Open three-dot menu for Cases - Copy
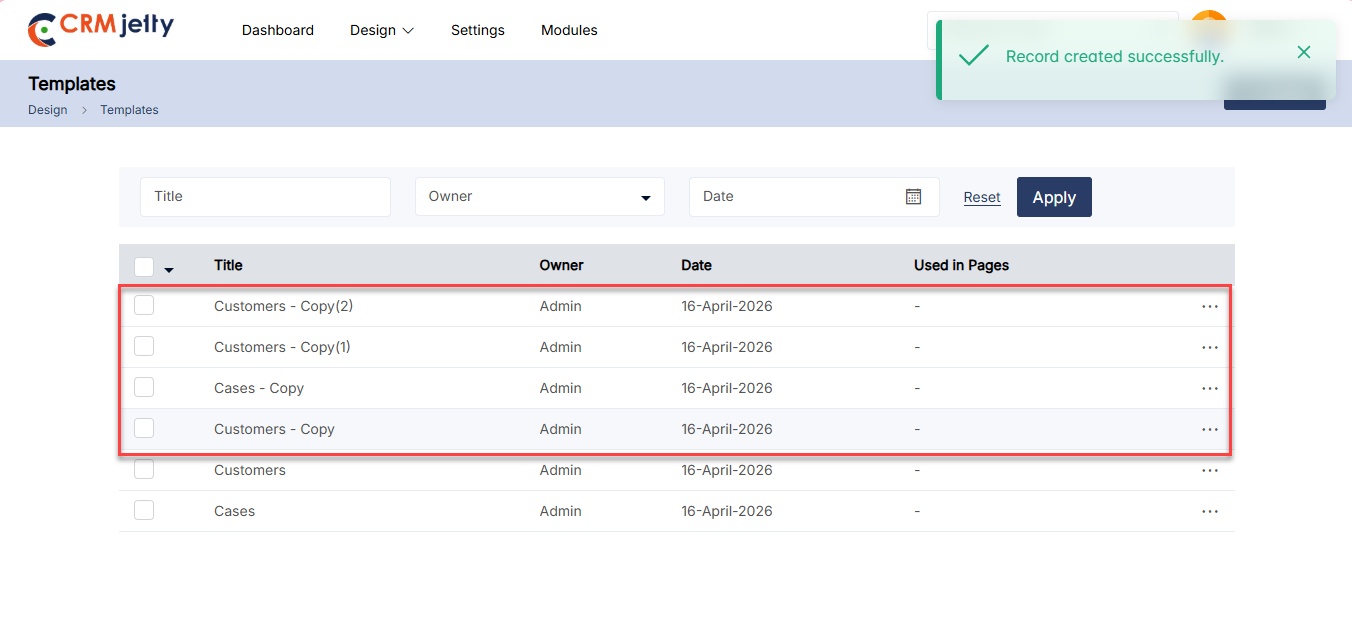Screen dimensions: 1352x633 pos(1209,389)
